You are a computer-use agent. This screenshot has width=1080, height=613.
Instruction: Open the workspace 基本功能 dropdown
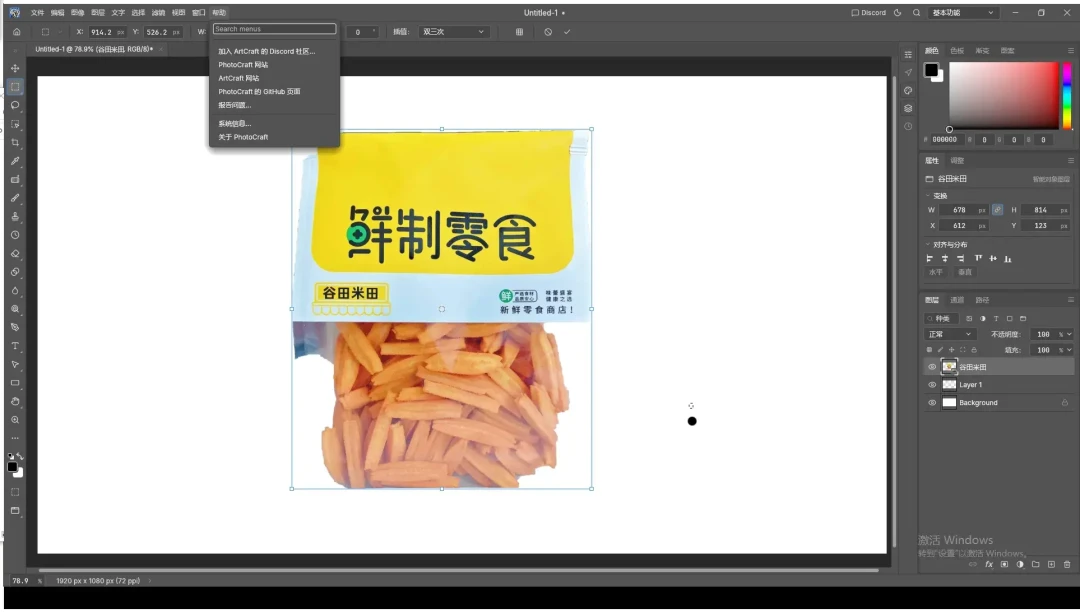(x=963, y=12)
